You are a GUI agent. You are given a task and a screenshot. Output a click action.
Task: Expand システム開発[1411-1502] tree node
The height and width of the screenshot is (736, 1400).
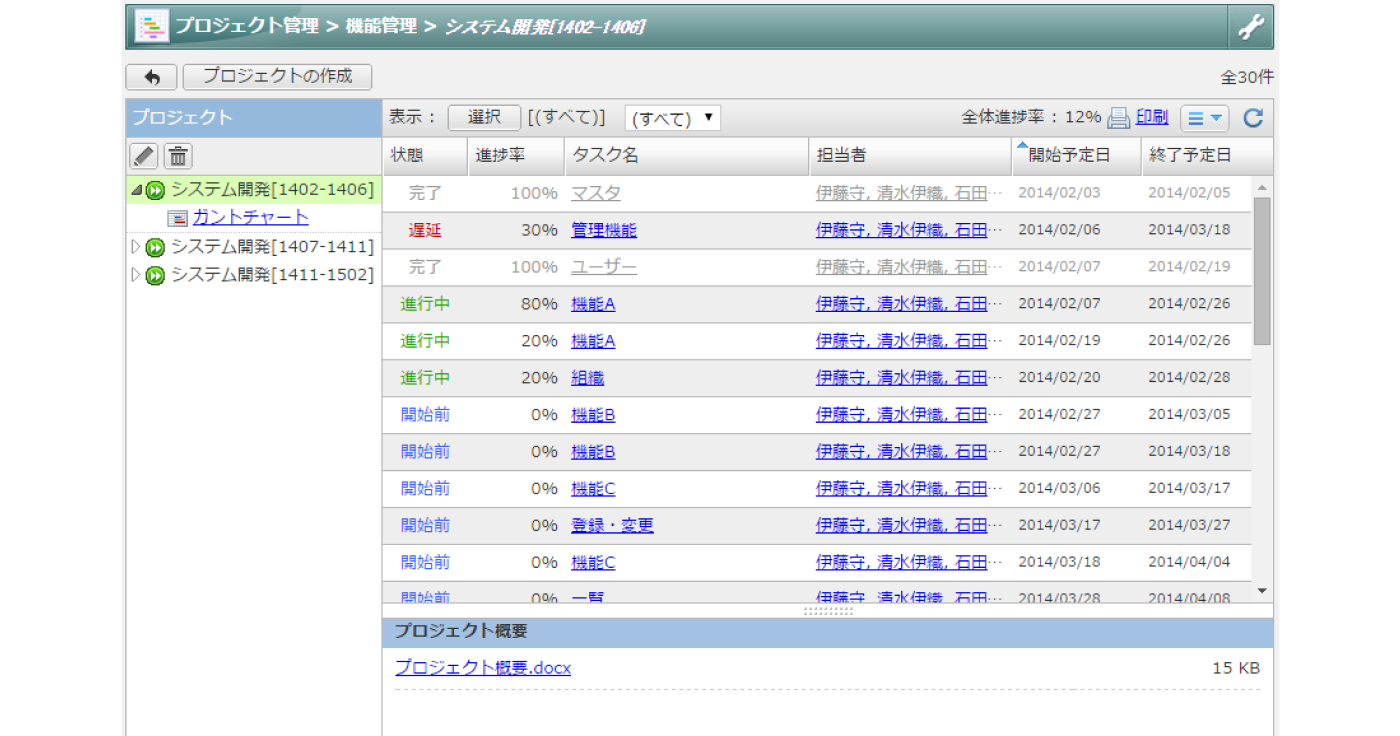click(136, 274)
